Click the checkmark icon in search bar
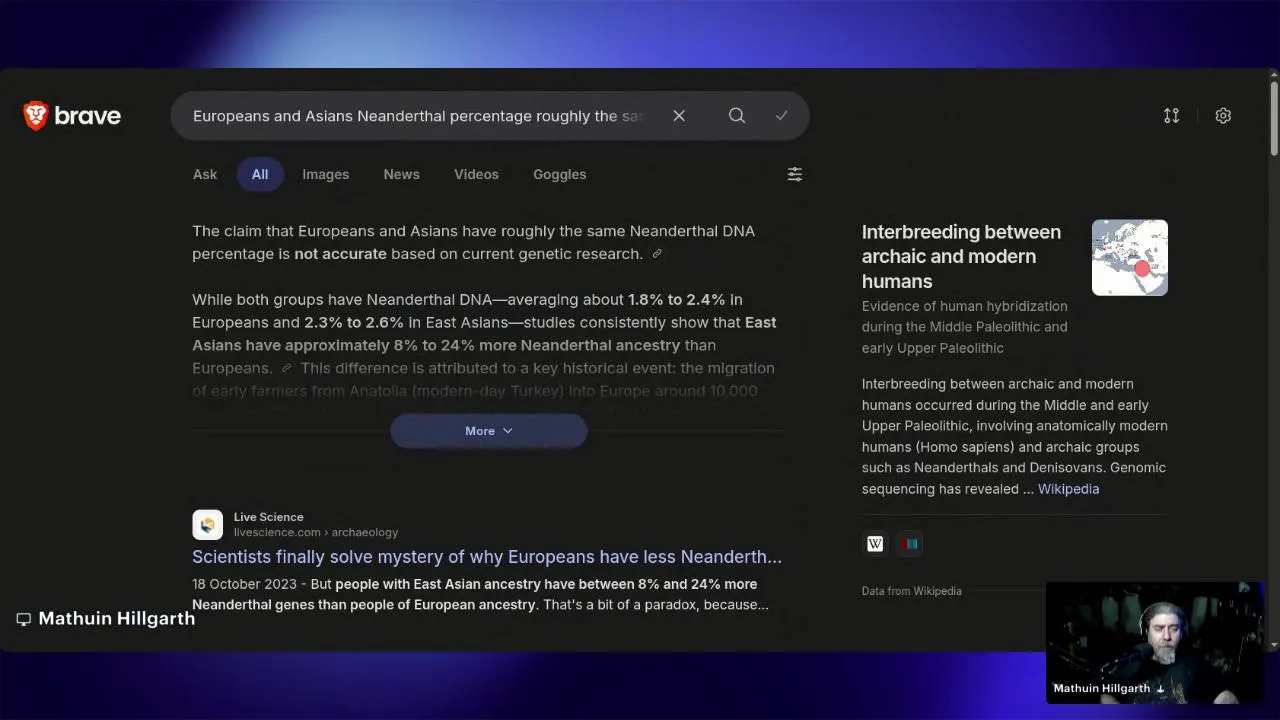Image resolution: width=1280 pixels, height=720 pixels. (x=782, y=116)
